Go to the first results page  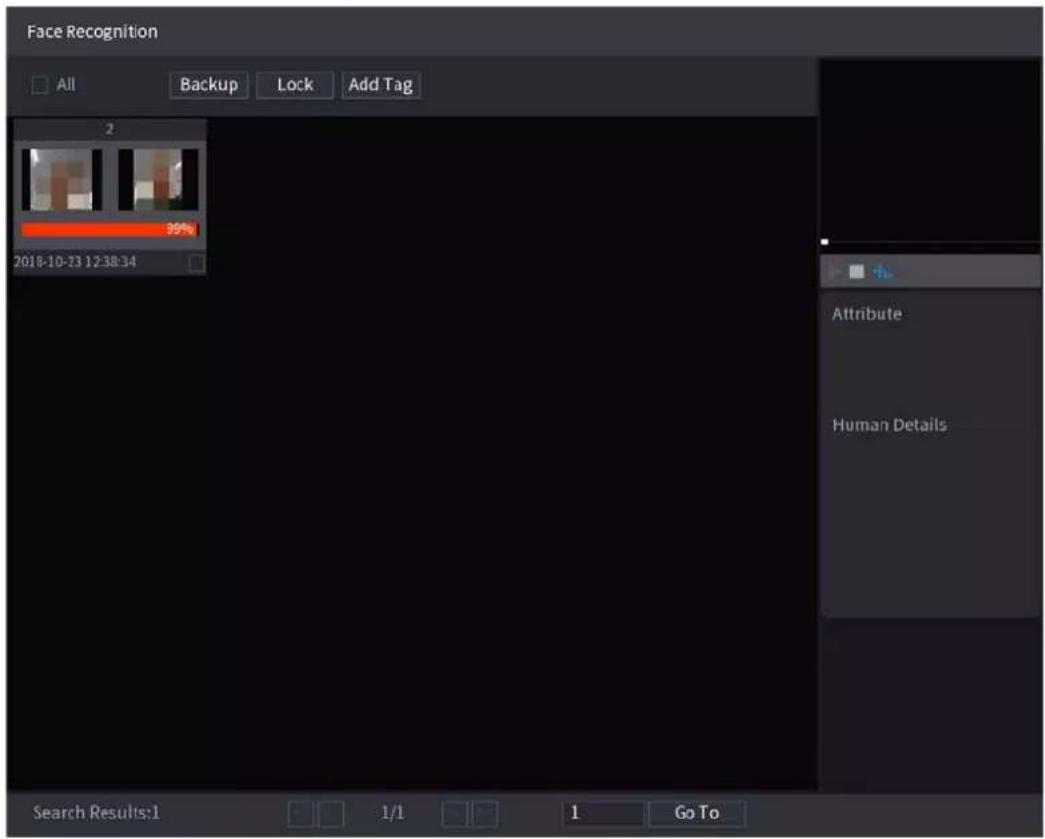pyautogui.click(x=301, y=814)
